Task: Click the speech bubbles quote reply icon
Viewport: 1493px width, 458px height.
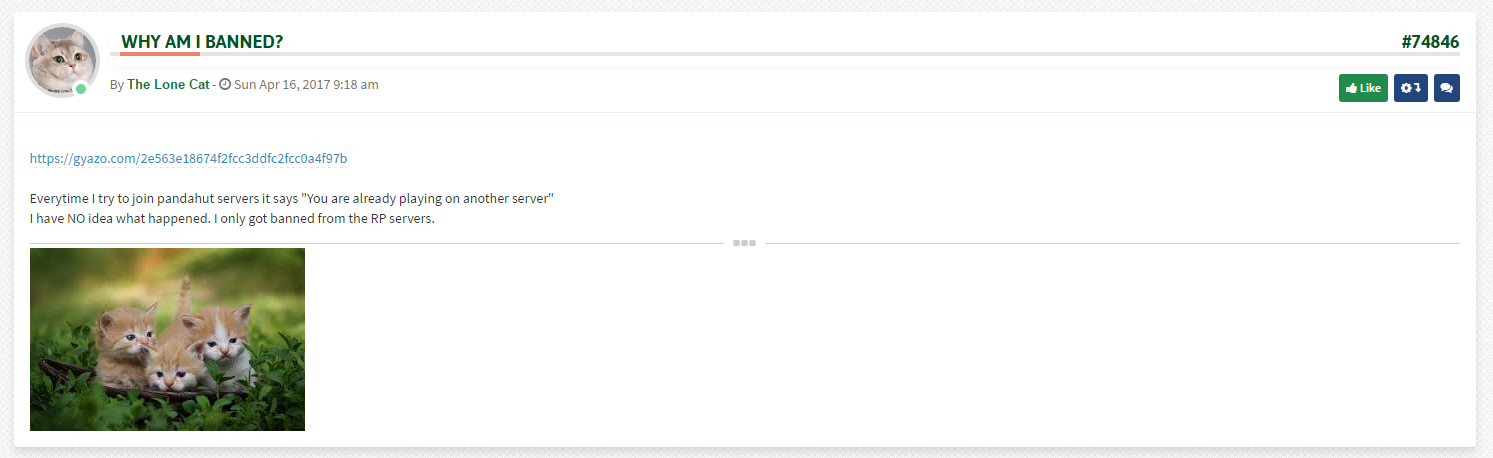Action: pyautogui.click(x=1446, y=88)
